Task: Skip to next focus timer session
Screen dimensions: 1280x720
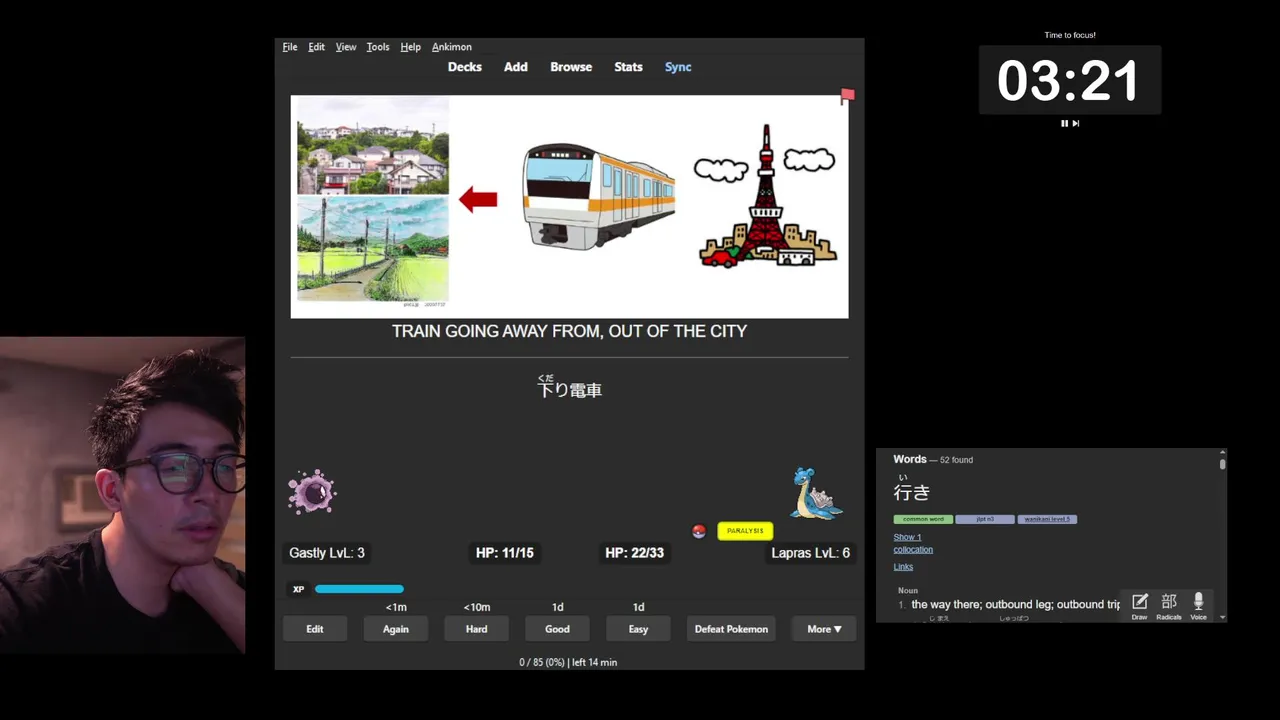Action: point(1076,123)
